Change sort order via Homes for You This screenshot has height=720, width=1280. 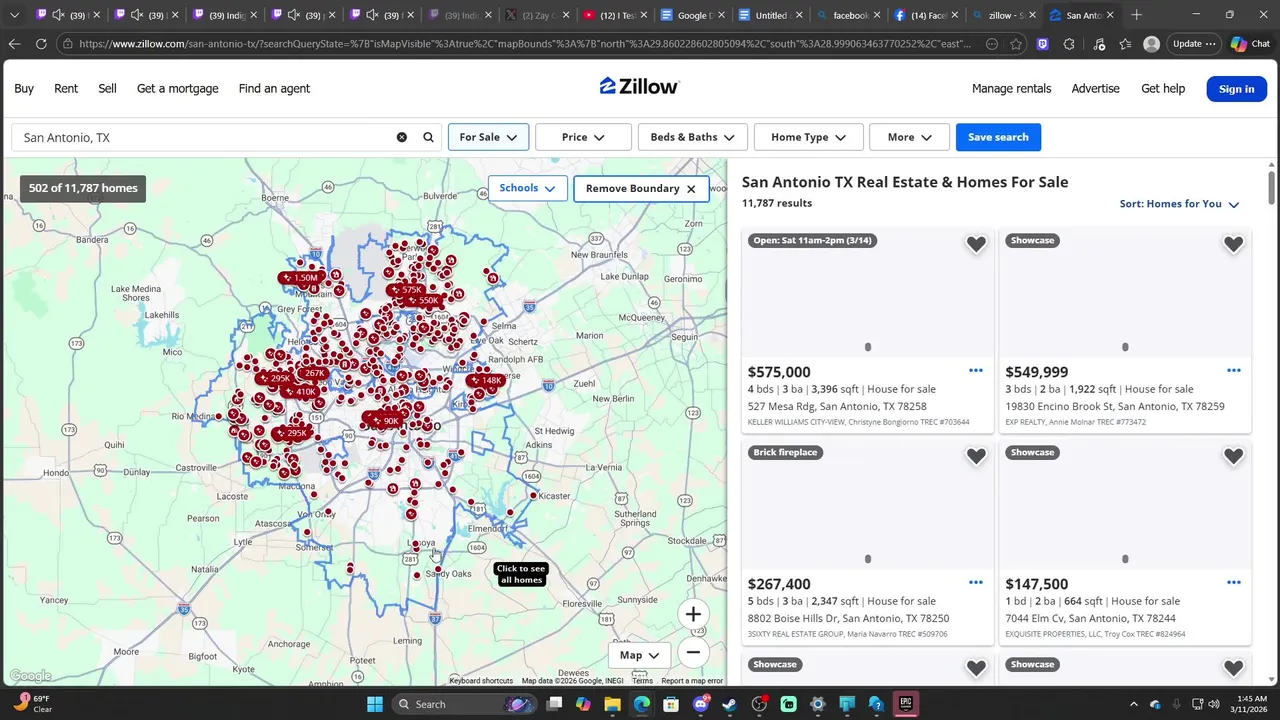[x=1179, y=204]
